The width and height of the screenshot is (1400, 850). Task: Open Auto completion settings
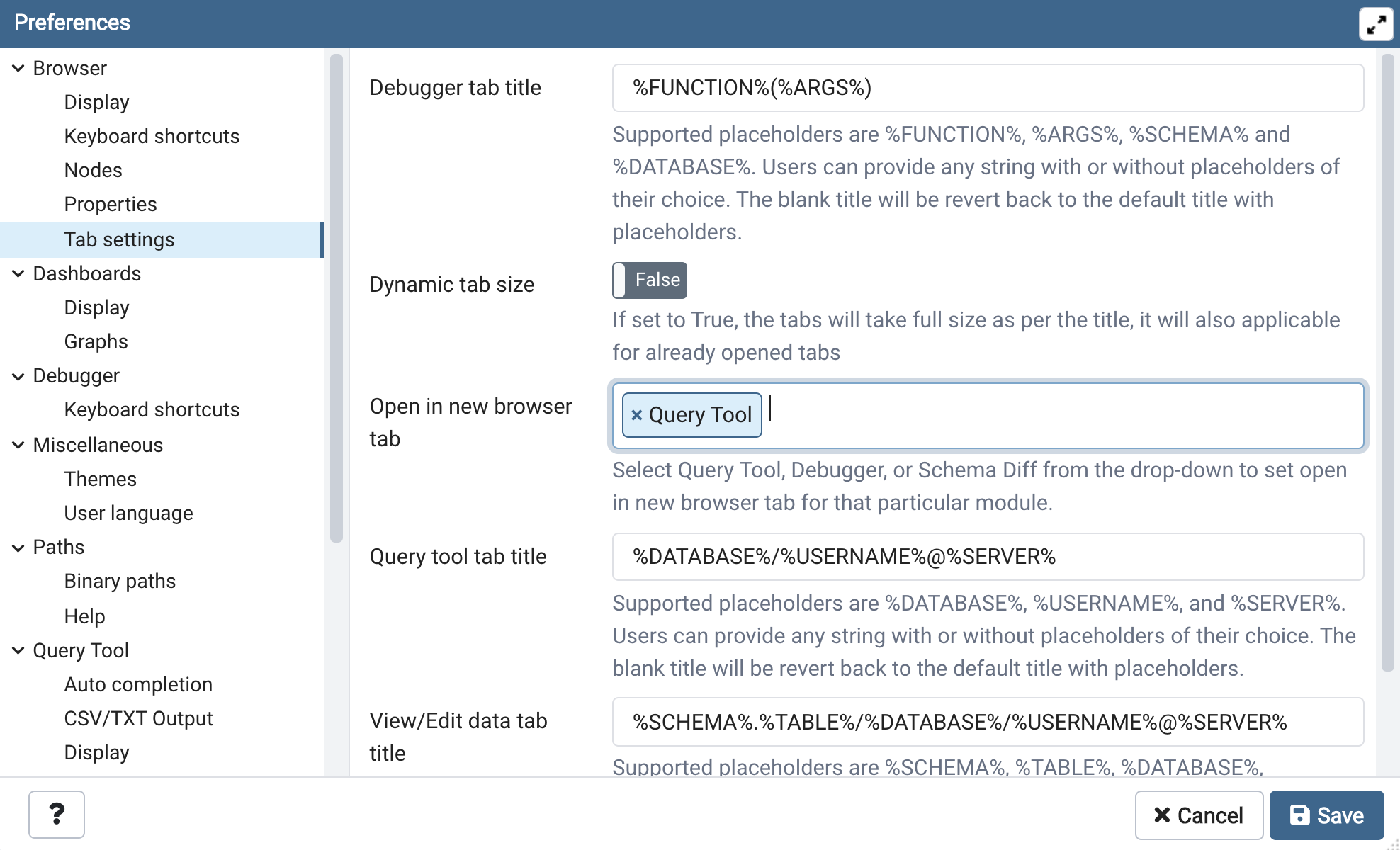[138, 685]
